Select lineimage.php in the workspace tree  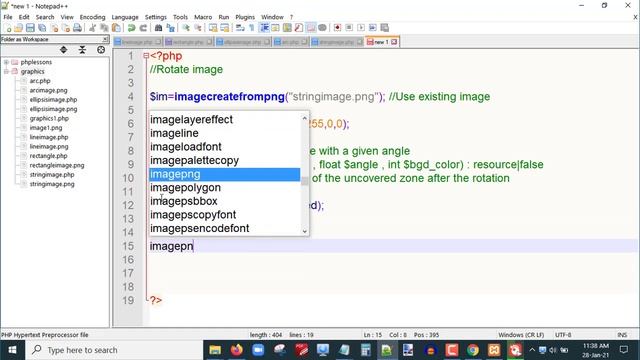(49, 137)
